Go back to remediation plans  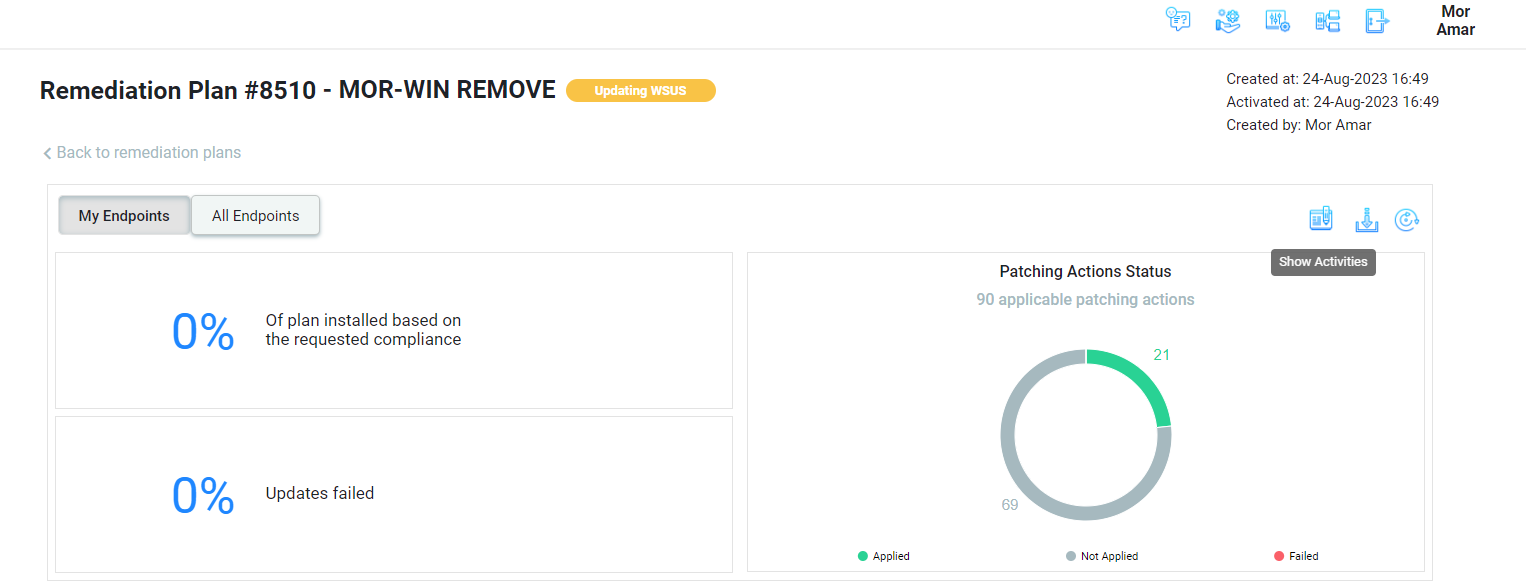pyautogui.click(x=142, y=153)
